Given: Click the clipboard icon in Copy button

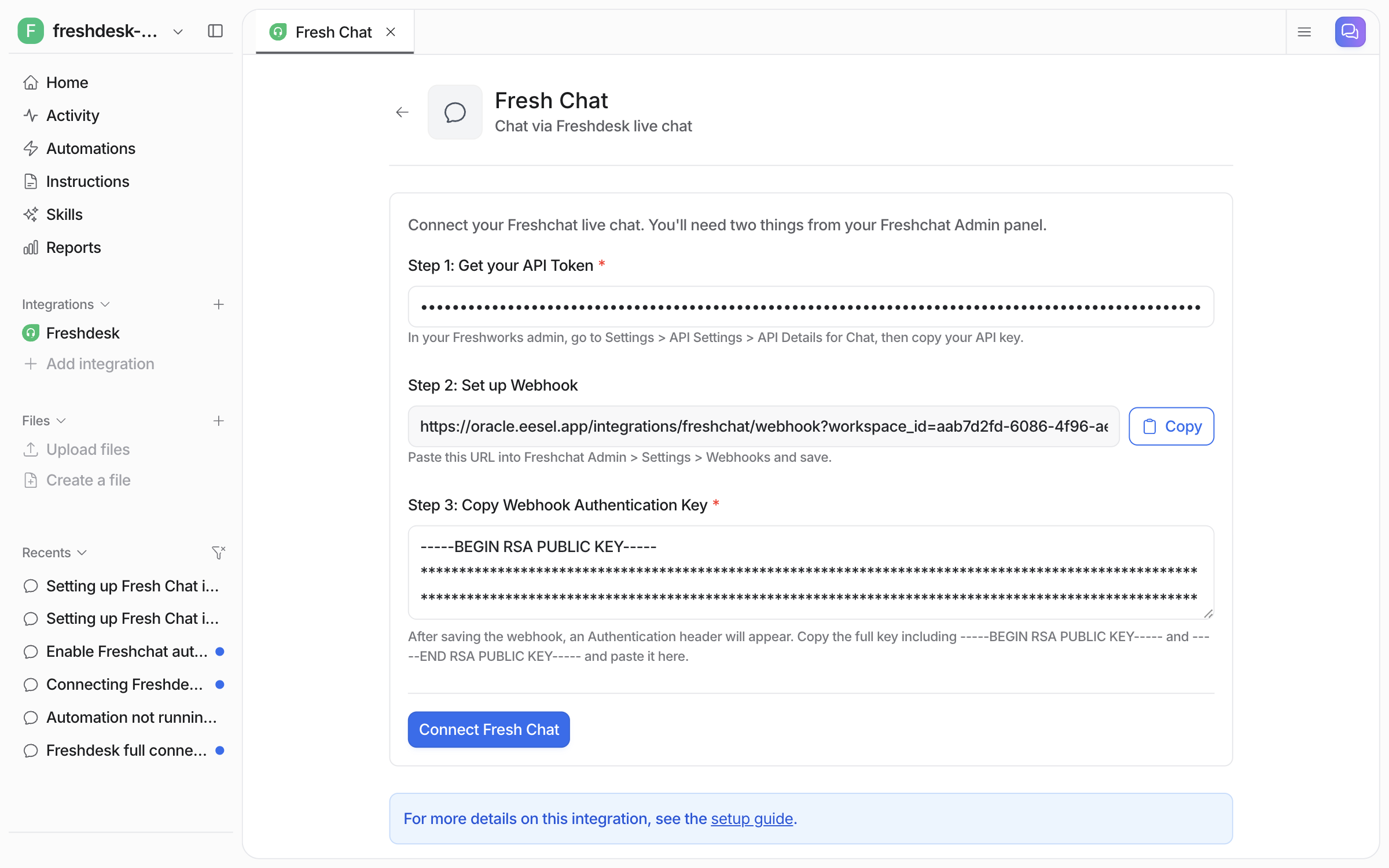Looking at the screenshot, I should point(1149,426).
